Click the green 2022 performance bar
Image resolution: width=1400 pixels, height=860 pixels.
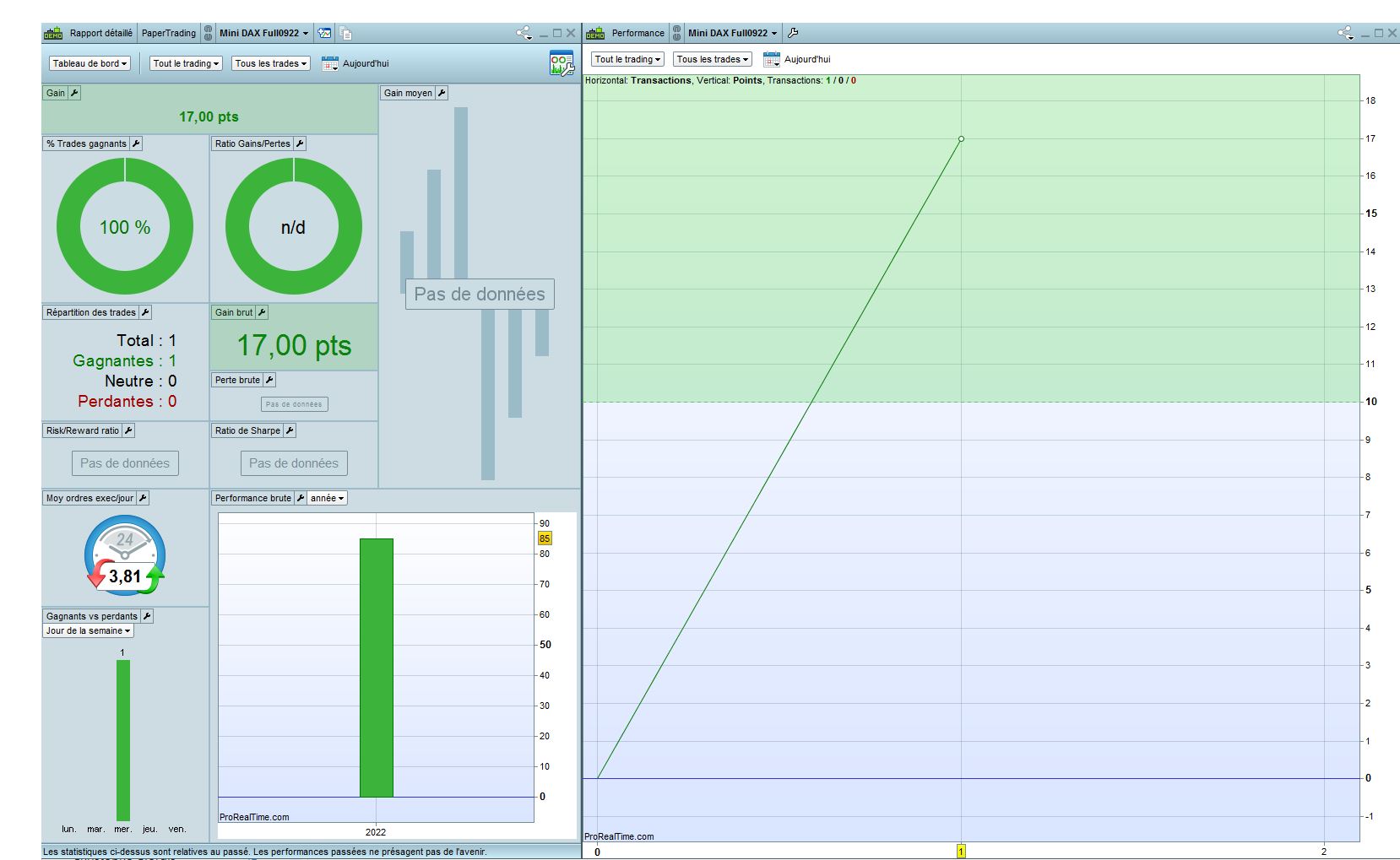tap(377, 668)
